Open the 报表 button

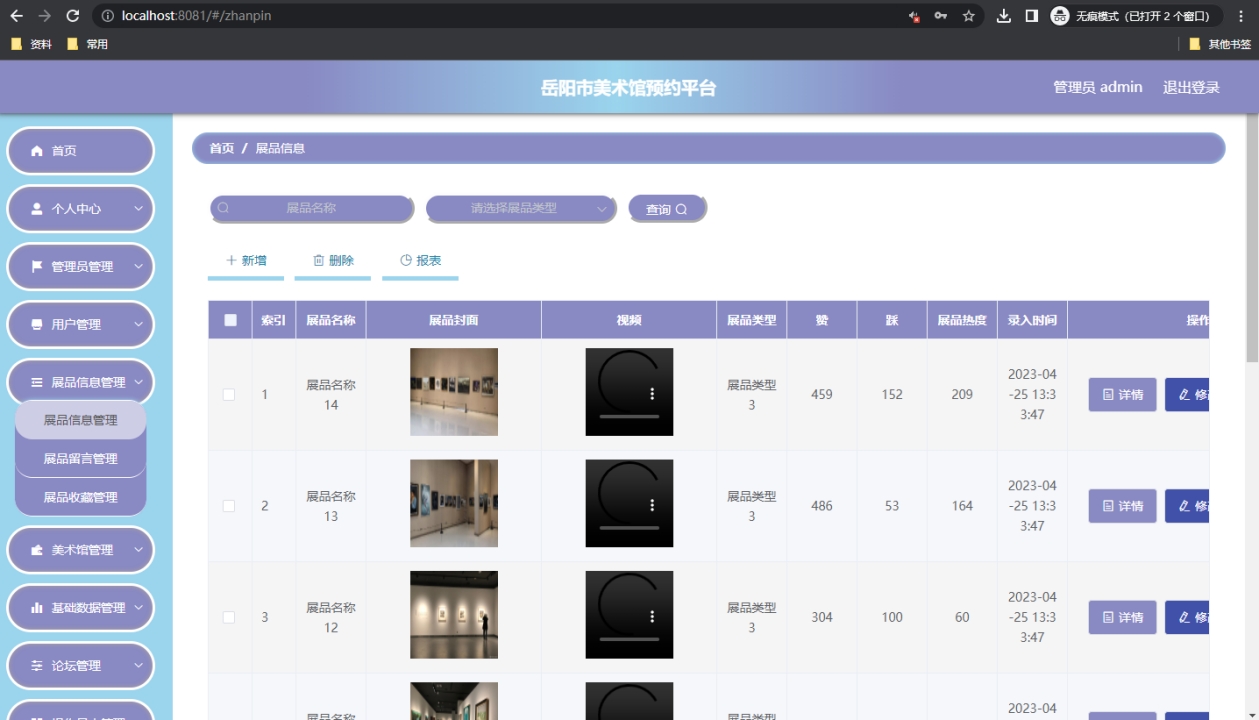(420, 260)
